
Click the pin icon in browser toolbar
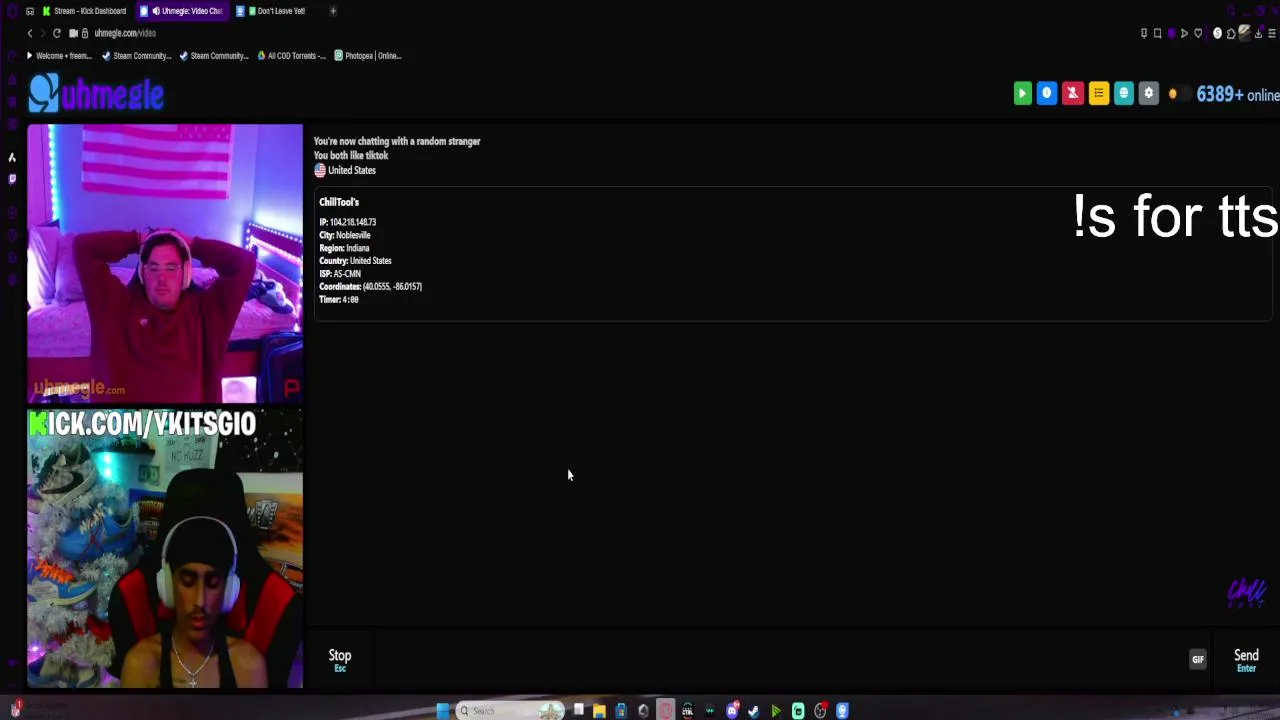[1144, 33]
